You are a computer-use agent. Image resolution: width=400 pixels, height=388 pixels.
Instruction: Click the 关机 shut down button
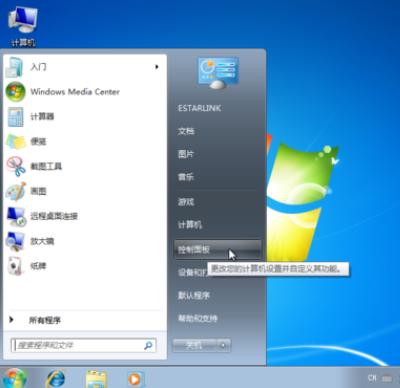coord(194,345)
